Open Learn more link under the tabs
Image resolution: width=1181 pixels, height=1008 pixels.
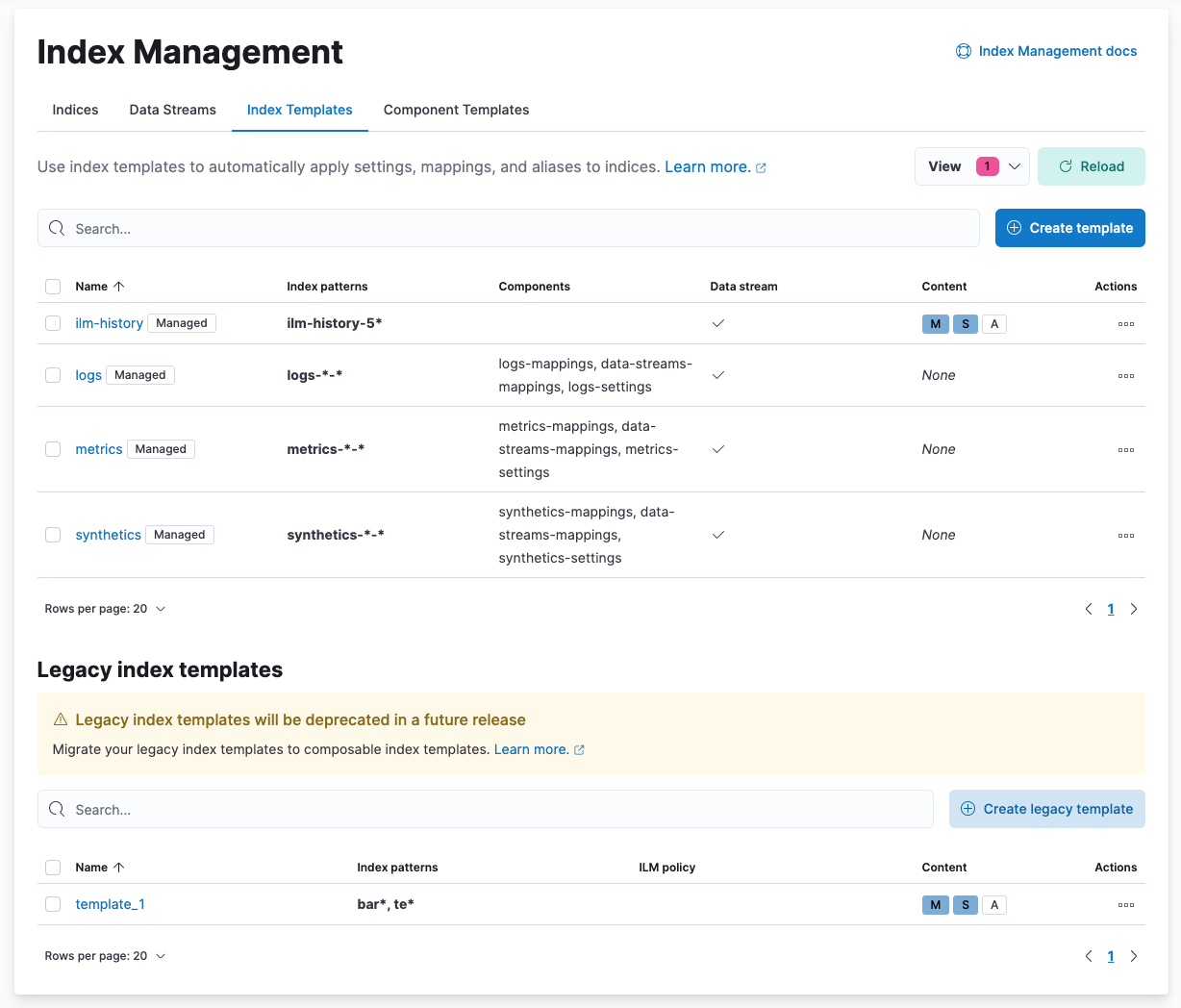(716, 166)
